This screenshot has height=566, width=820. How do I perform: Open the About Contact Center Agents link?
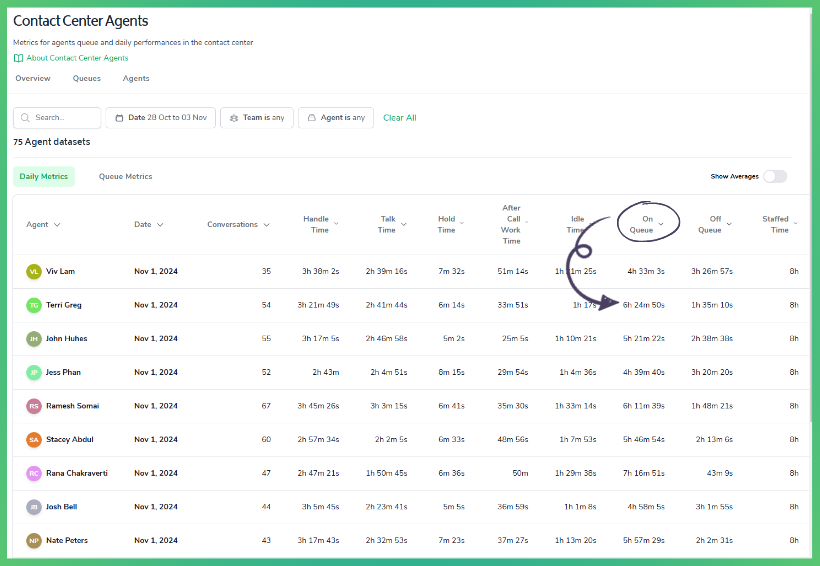(77, 58)
